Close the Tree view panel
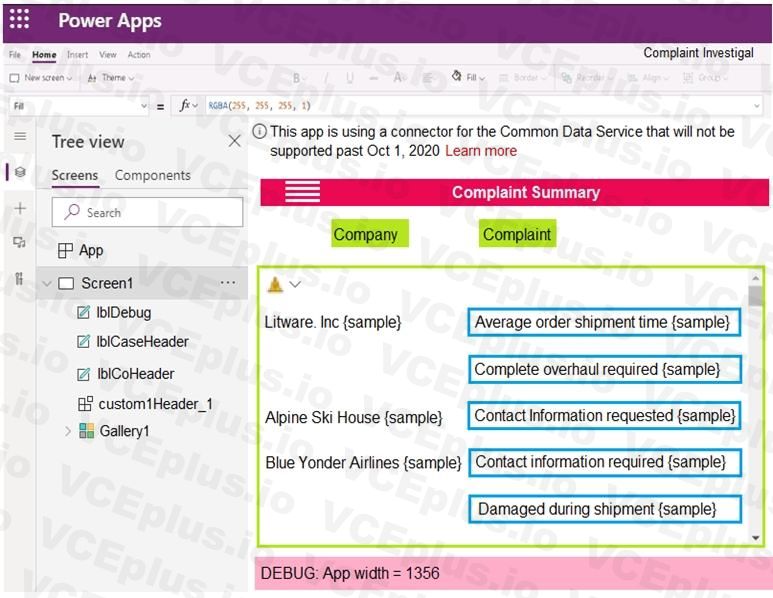The height and width of the screenshot is (598, 773). (x=235, y=141)
